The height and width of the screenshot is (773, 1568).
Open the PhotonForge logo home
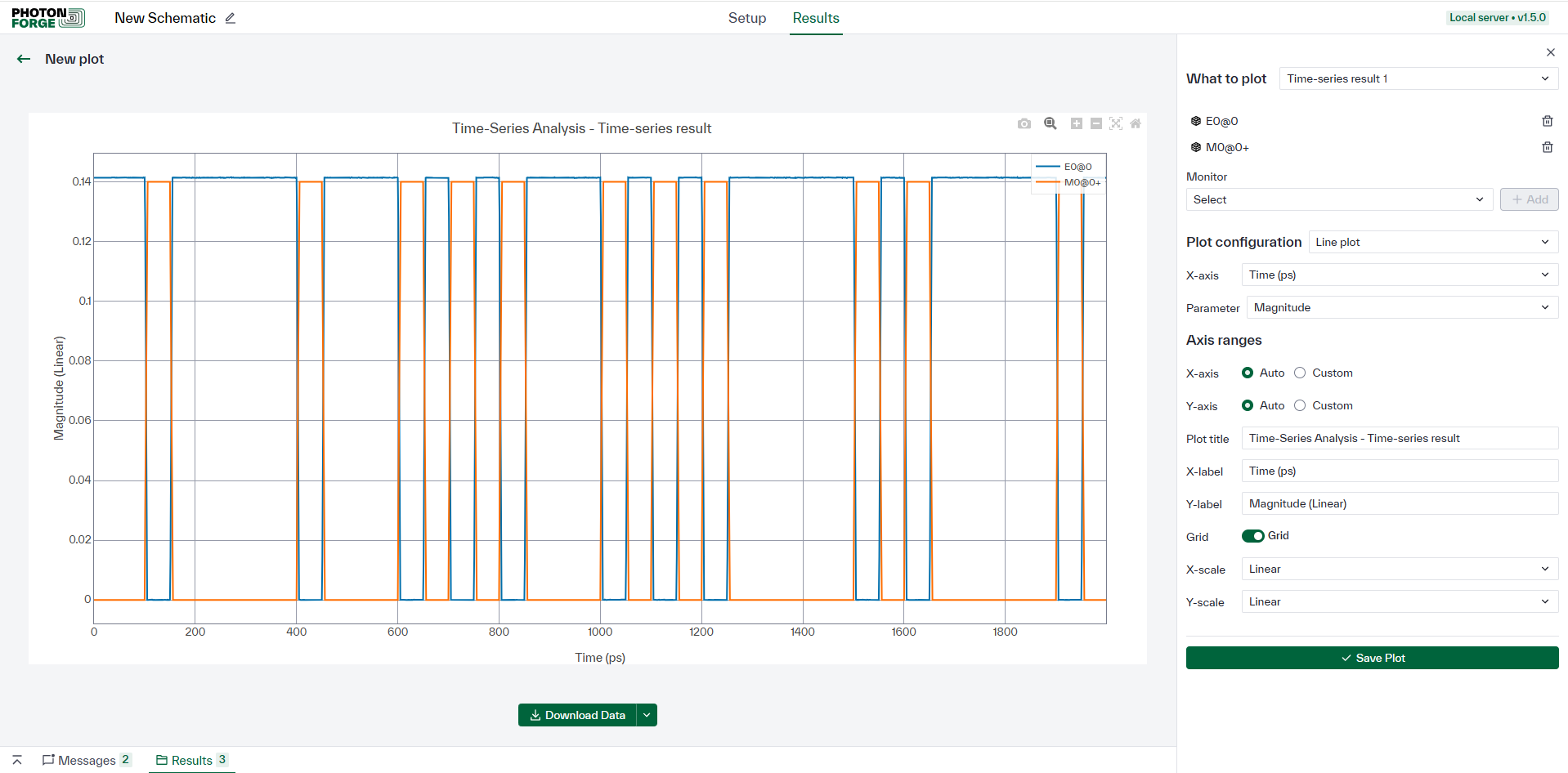(48, 18)
